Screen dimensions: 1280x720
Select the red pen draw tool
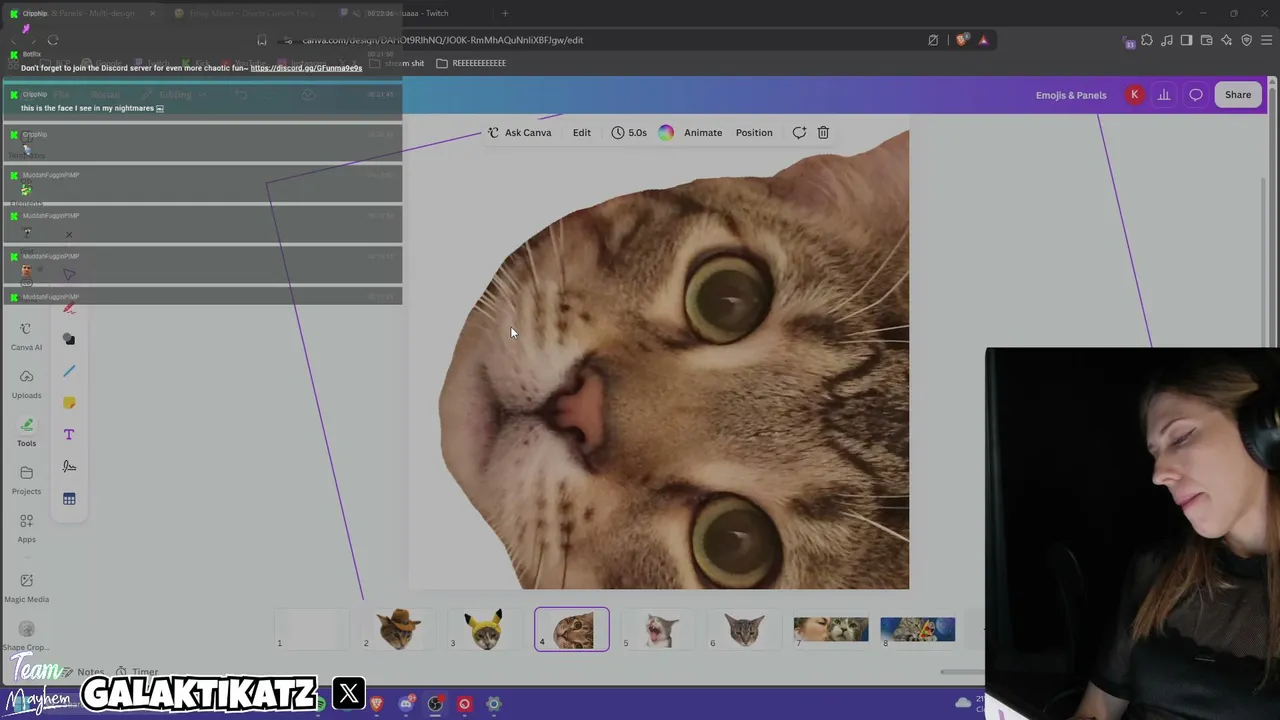[69, 308]
